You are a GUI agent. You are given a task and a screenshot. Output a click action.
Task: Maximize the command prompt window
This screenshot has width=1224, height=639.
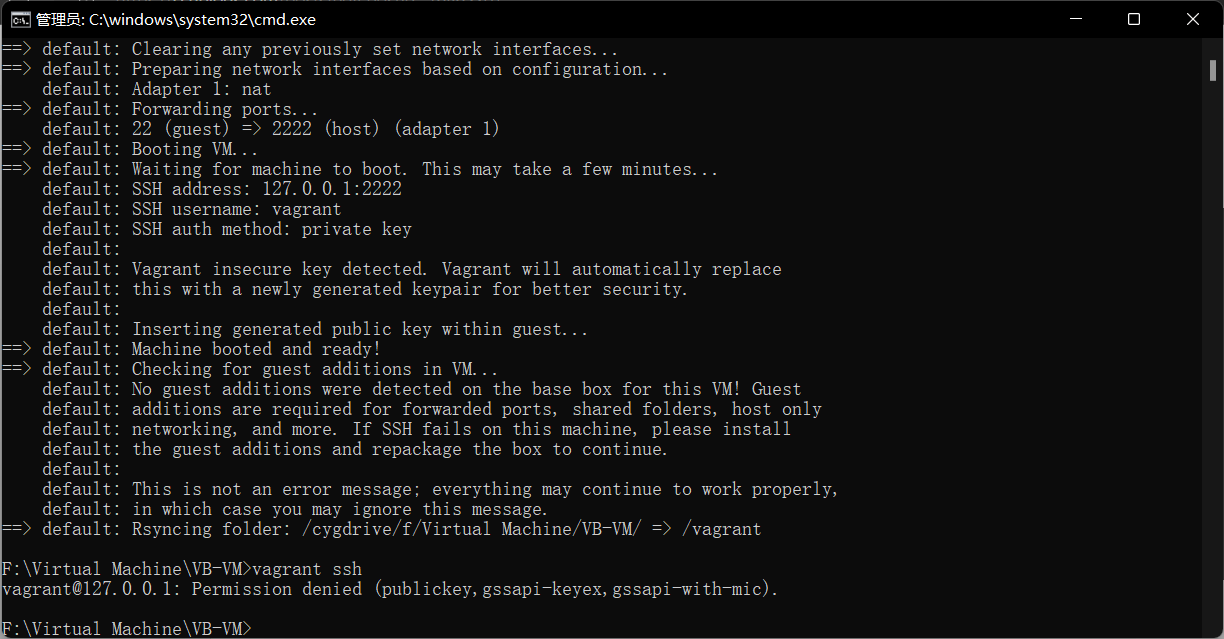coord(1134,19)
